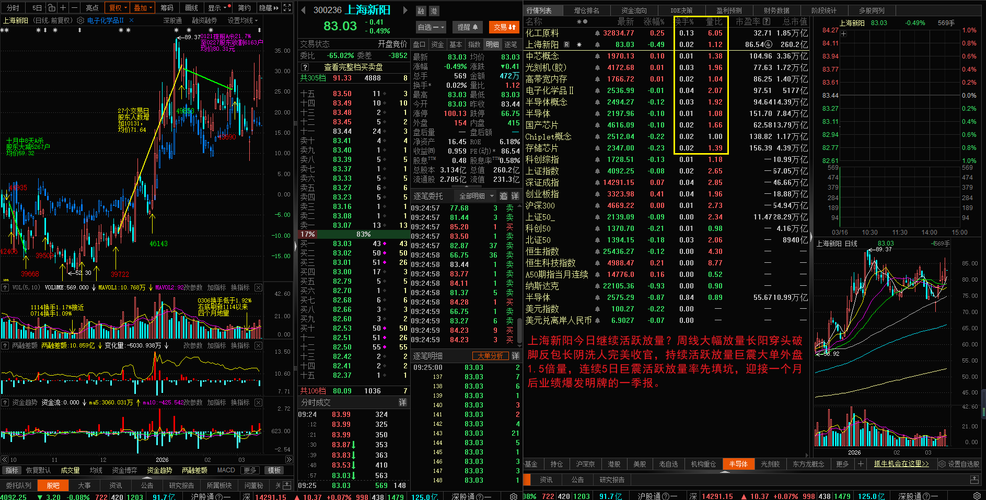
Task: Select the 研究报告 tab under watchlist
Action: pyautogui.click(x=612, y=479)
